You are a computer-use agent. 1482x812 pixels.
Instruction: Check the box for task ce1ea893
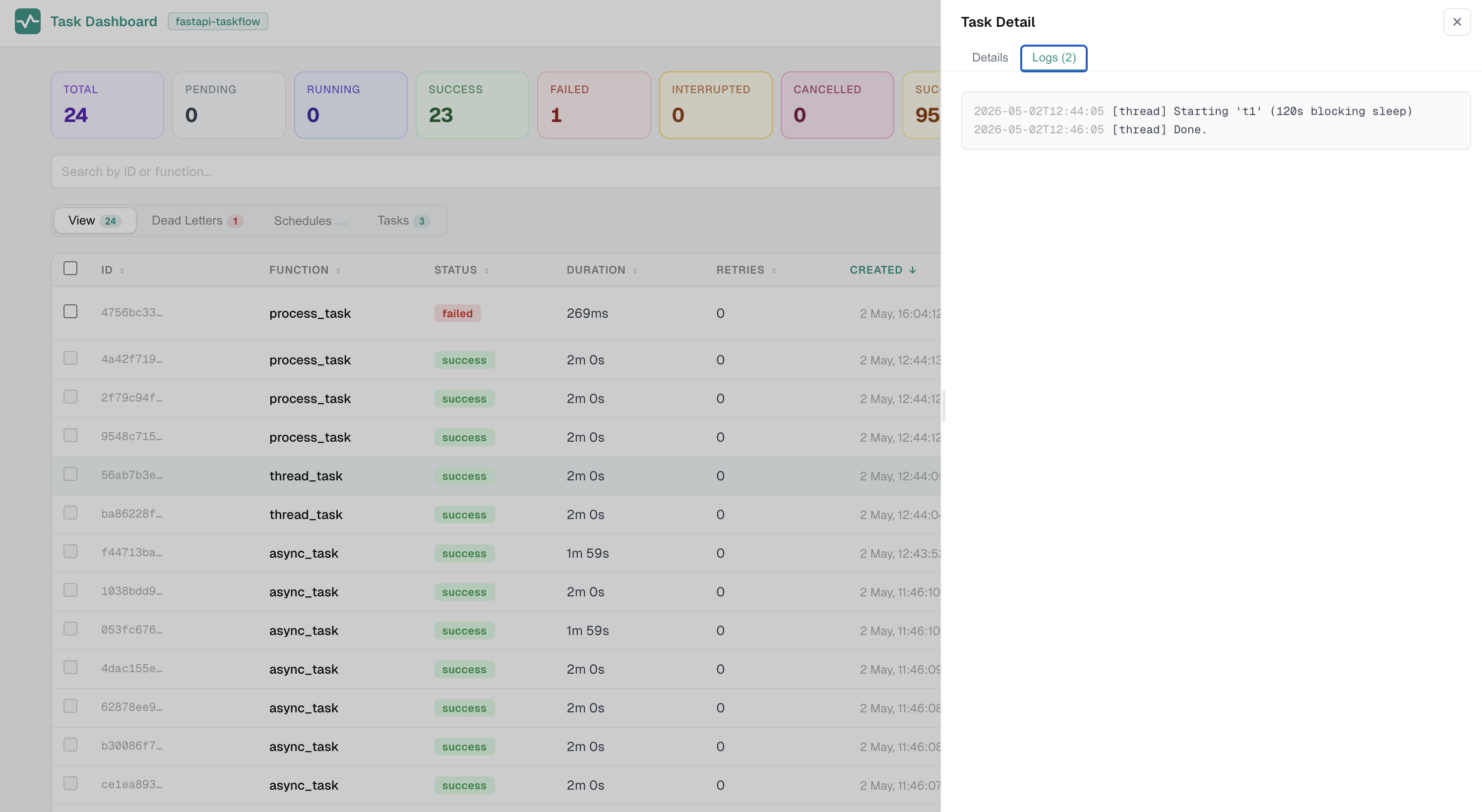pos(70,783)
